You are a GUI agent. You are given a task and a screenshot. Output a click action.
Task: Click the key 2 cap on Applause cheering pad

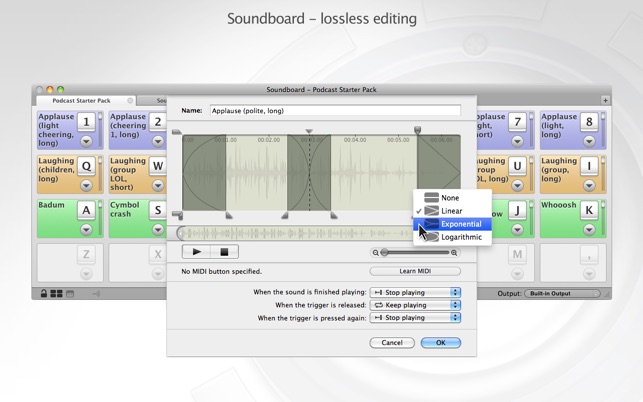[158, 122]
